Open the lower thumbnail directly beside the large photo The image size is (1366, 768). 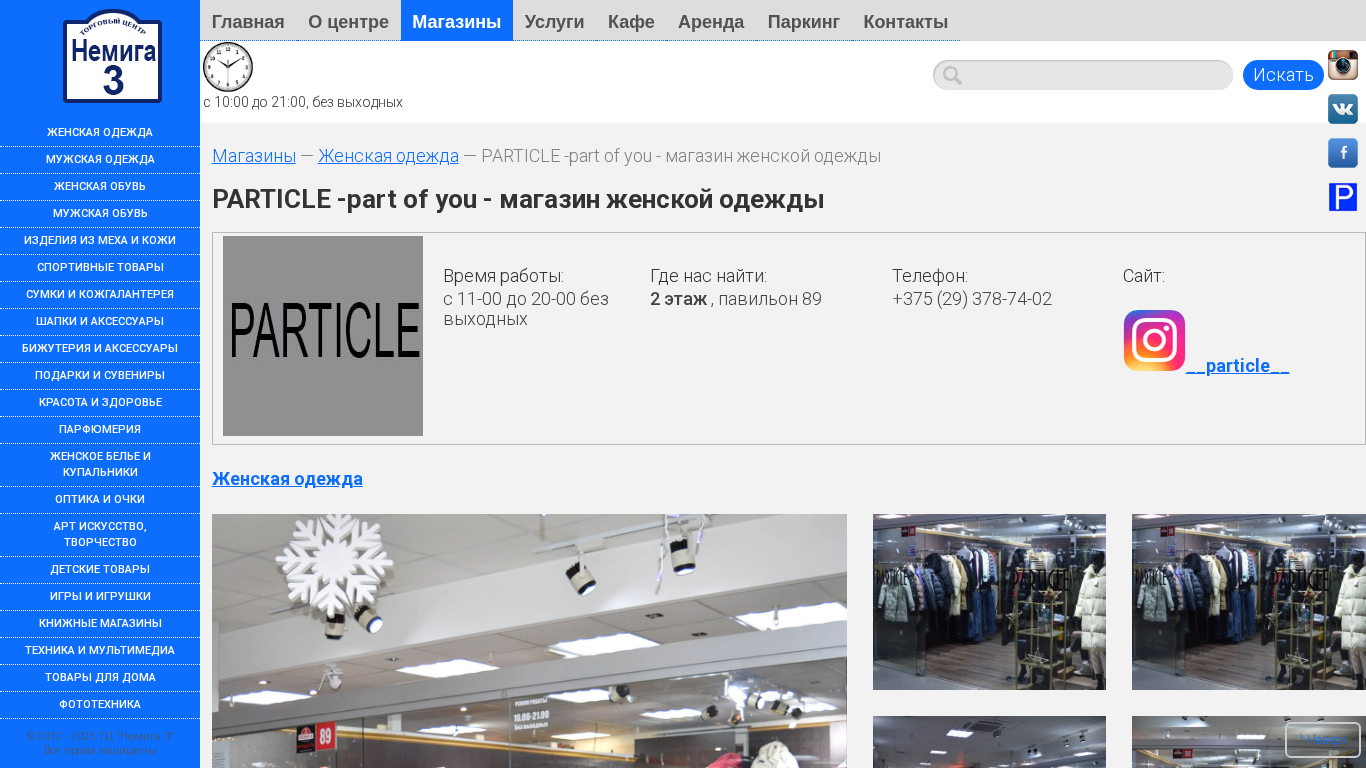coord(989,742)
